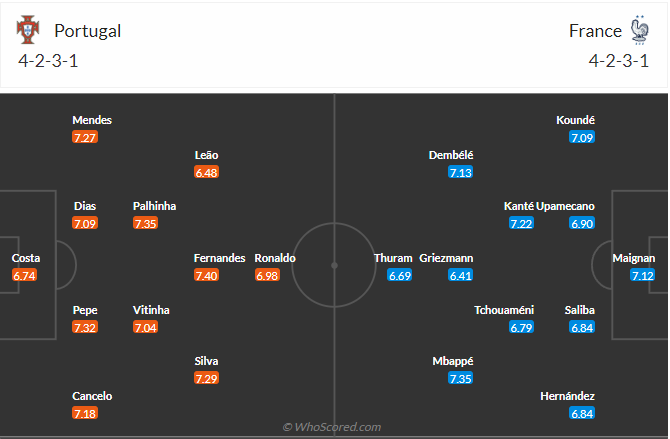This screenshot has width=670, height=439.
Task: Click the France team name
Action: (596, 30)
